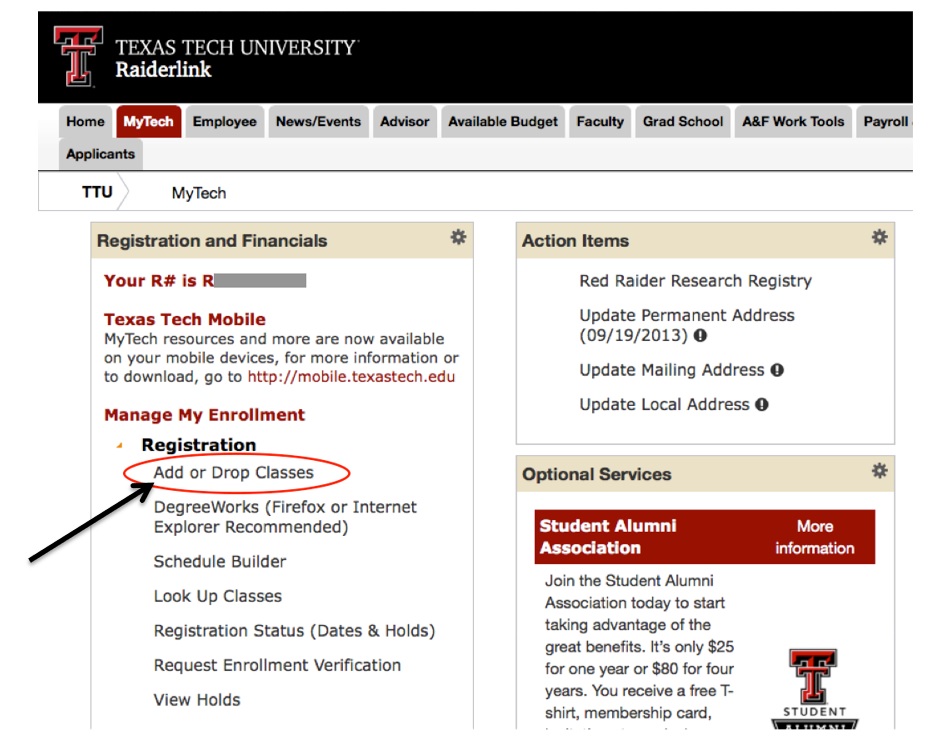Image resolution: width=936 pixels, height=749 pixels.
Task: Select the MyTech tab
Action: (x=149, y=122)
